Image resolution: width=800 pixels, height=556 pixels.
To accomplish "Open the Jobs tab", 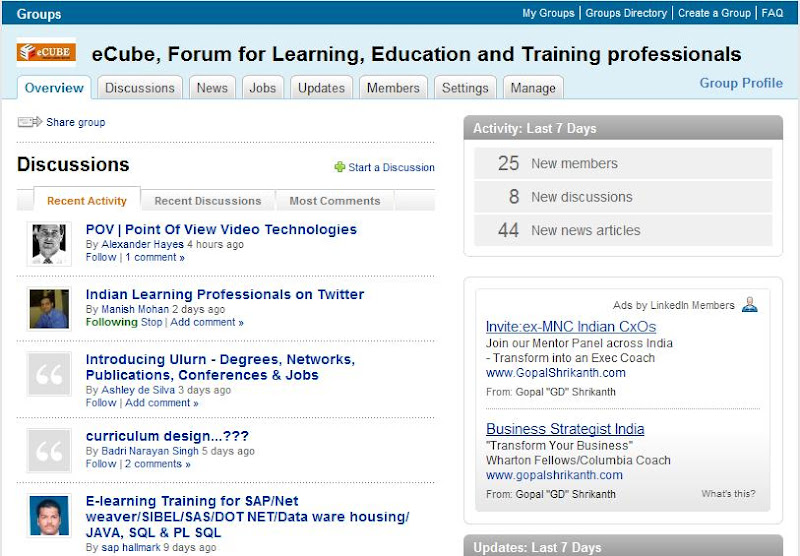I will (263, 88).
